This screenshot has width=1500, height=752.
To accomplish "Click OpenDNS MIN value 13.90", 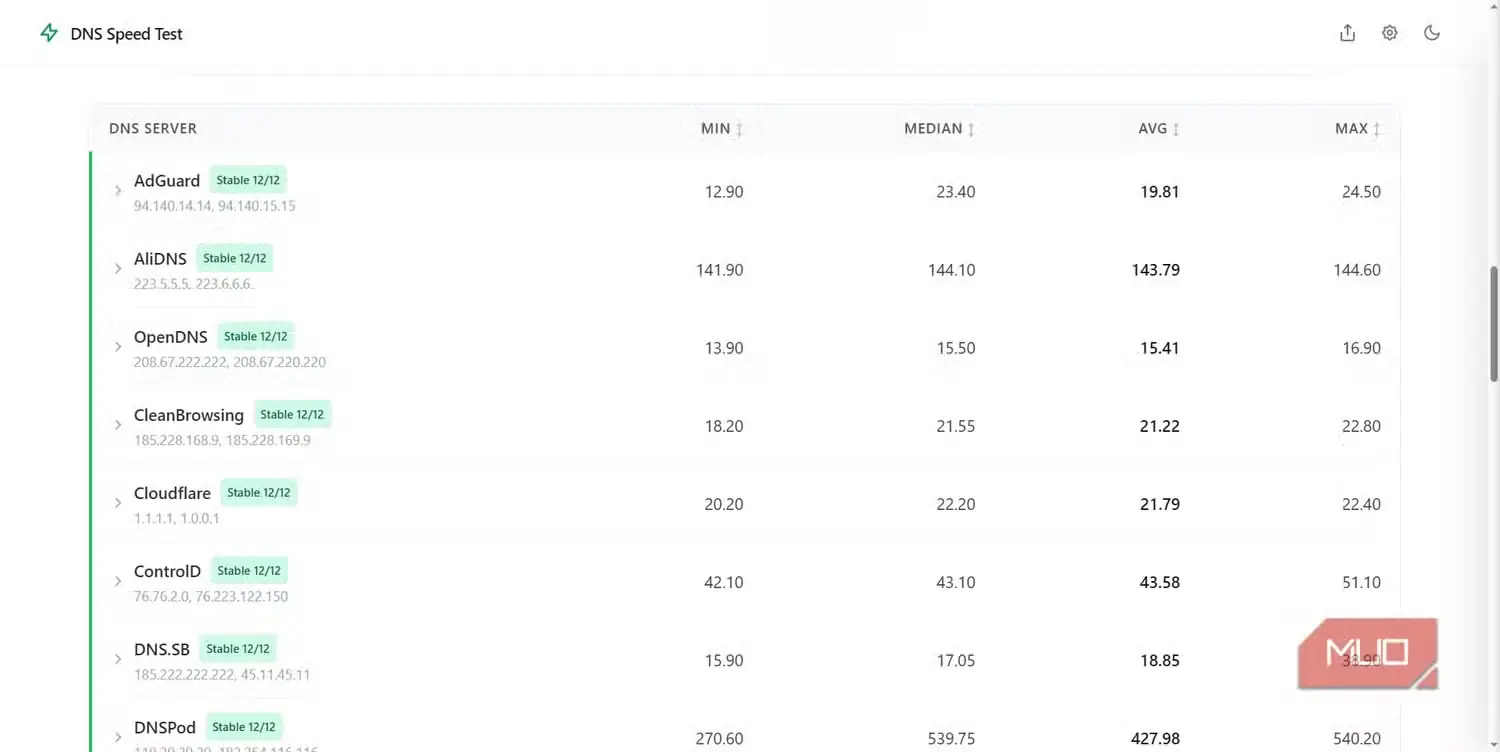I will (x=724, y=348).
